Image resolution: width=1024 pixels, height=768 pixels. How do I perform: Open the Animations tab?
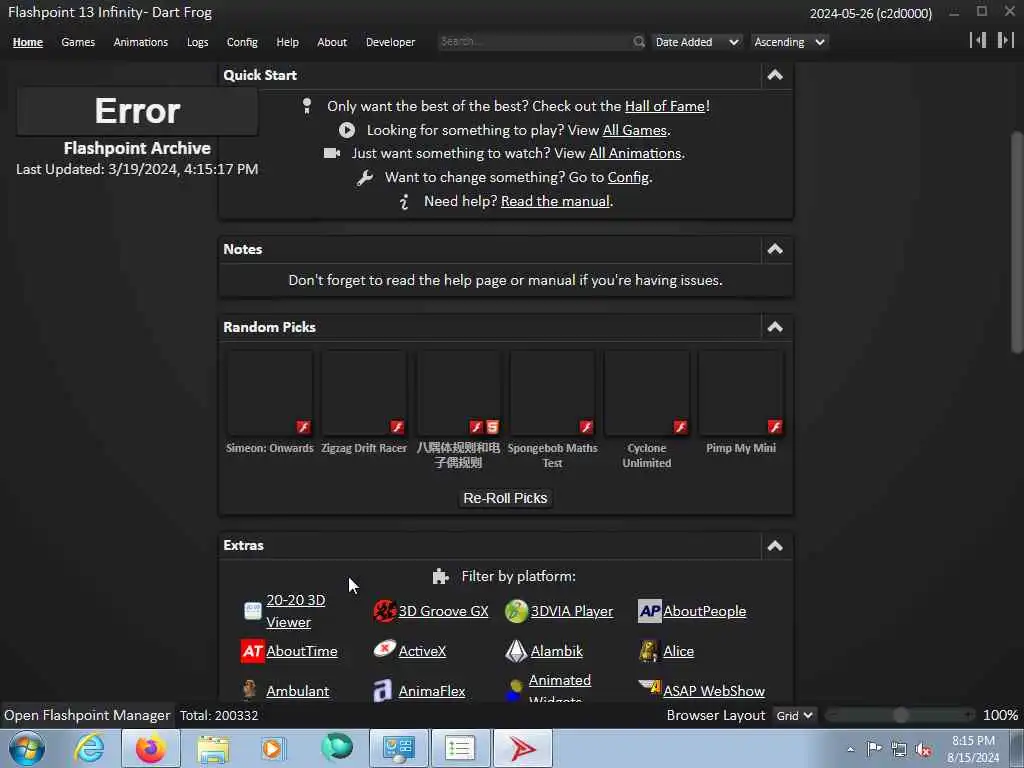(140, 42)
